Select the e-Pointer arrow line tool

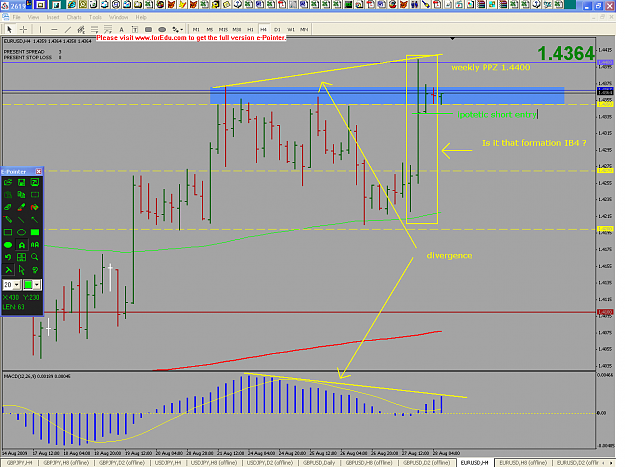[x=35, y=220]
